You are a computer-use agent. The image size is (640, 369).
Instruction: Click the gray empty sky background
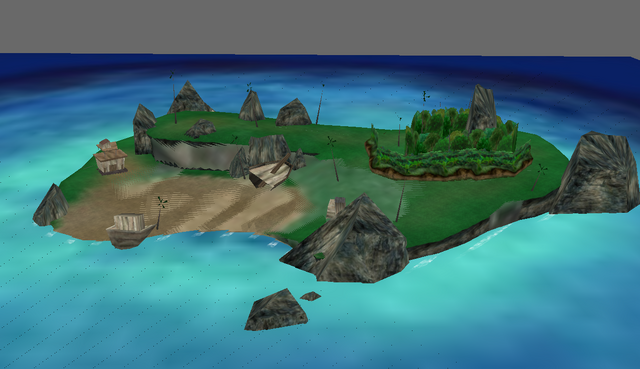[x=320, y=27]
